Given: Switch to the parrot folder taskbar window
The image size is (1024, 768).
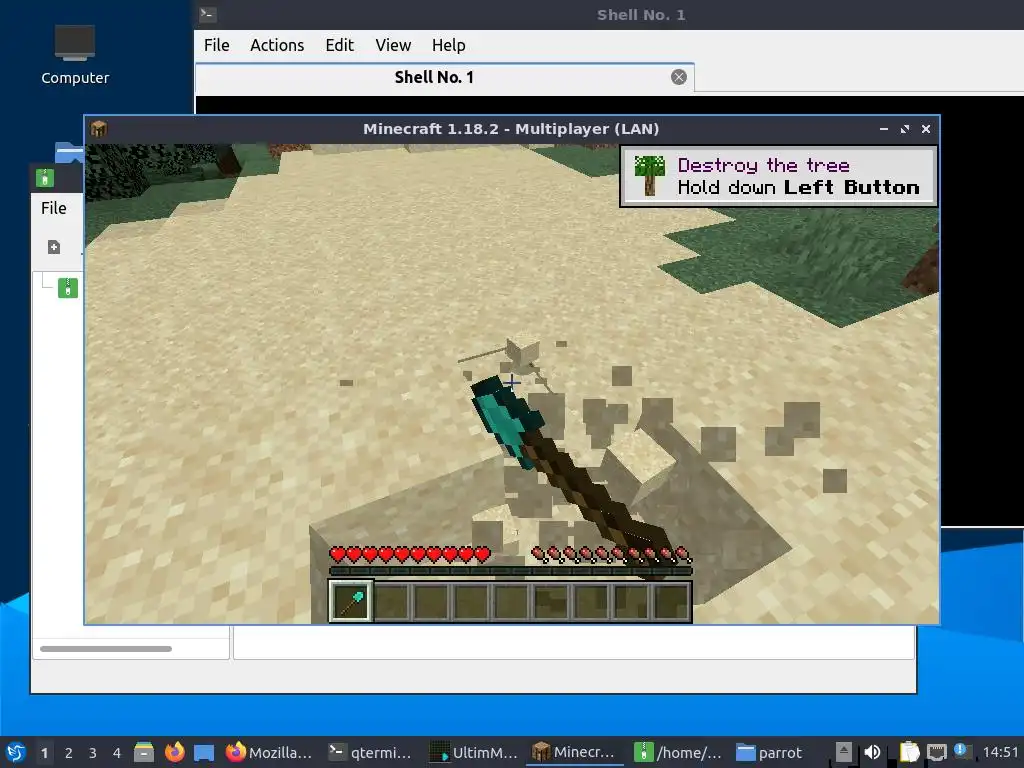Looking at the screenshot, I should [769, 752].
